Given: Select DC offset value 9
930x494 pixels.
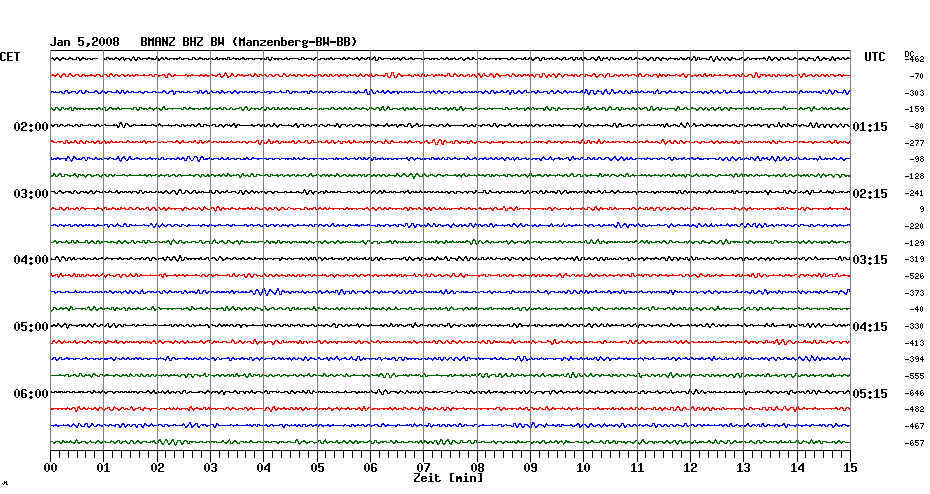Looking at the screenshot, I should tap(922, 209).
